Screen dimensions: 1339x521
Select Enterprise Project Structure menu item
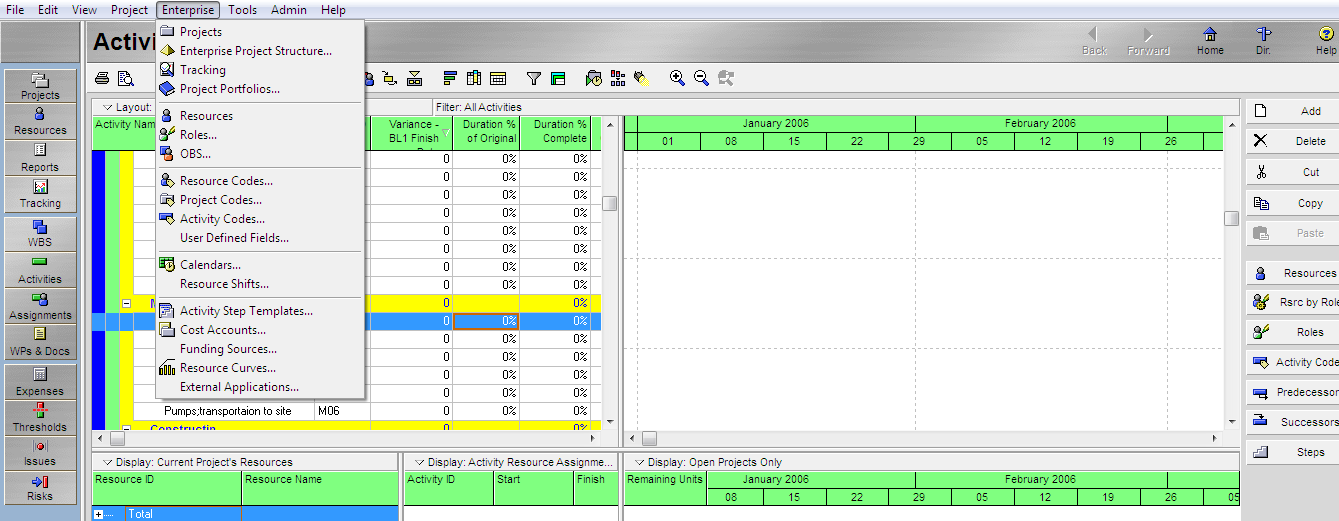255,51
